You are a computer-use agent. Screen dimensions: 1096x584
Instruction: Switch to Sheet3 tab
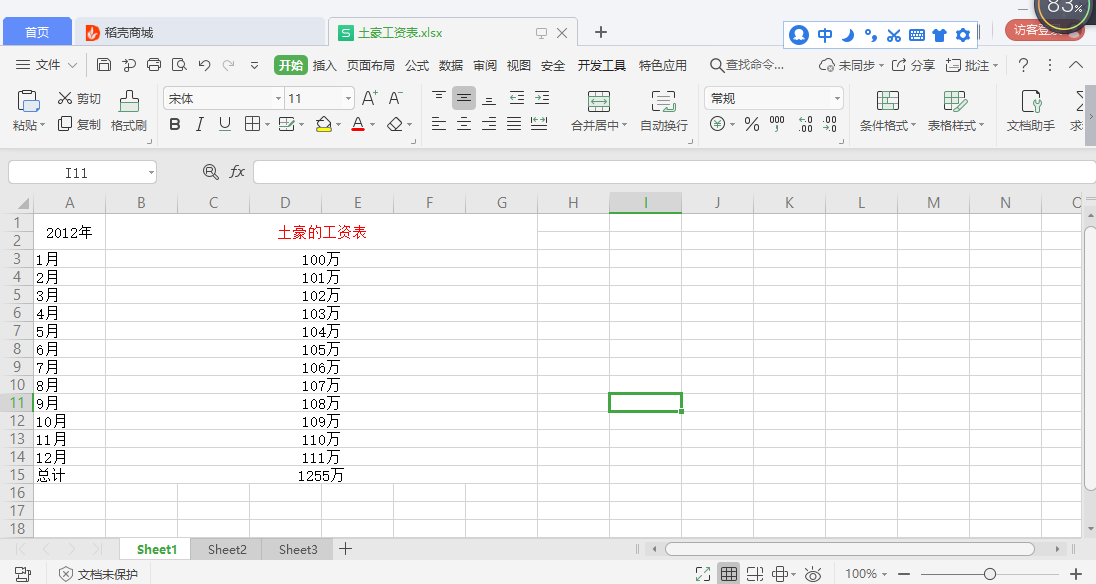coord(298,549)
